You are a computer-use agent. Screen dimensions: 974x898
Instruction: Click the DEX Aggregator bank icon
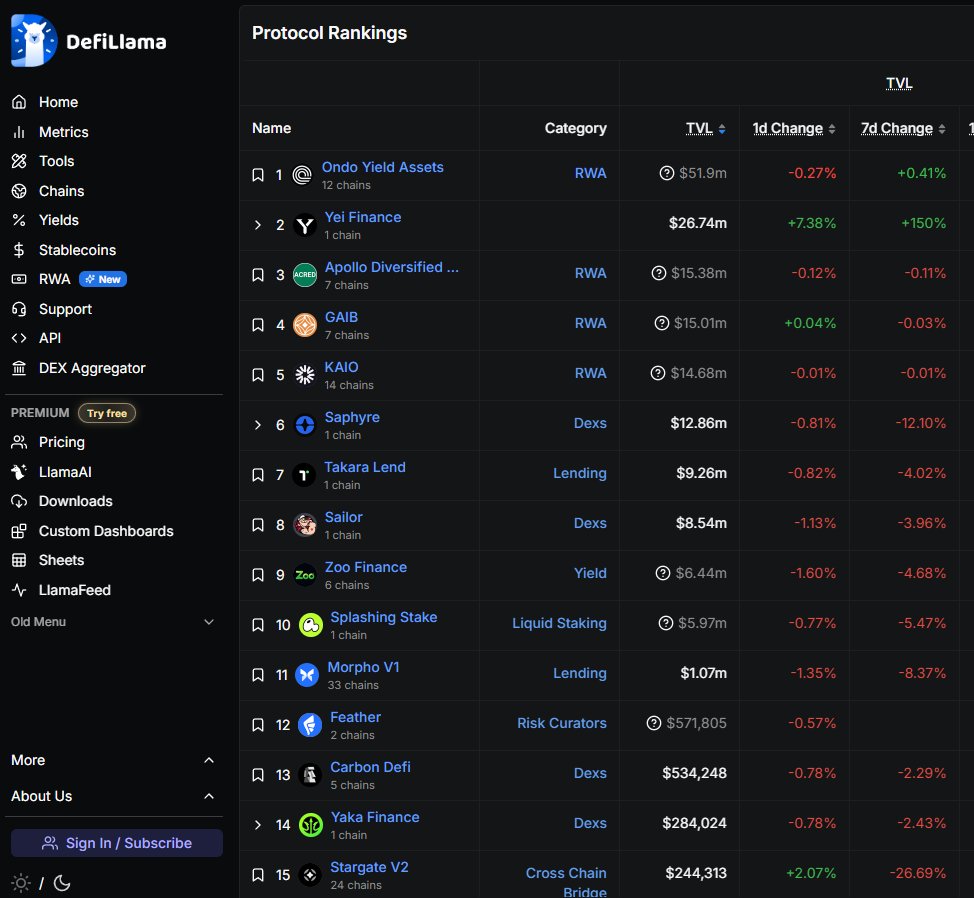[x=19, y=368]
